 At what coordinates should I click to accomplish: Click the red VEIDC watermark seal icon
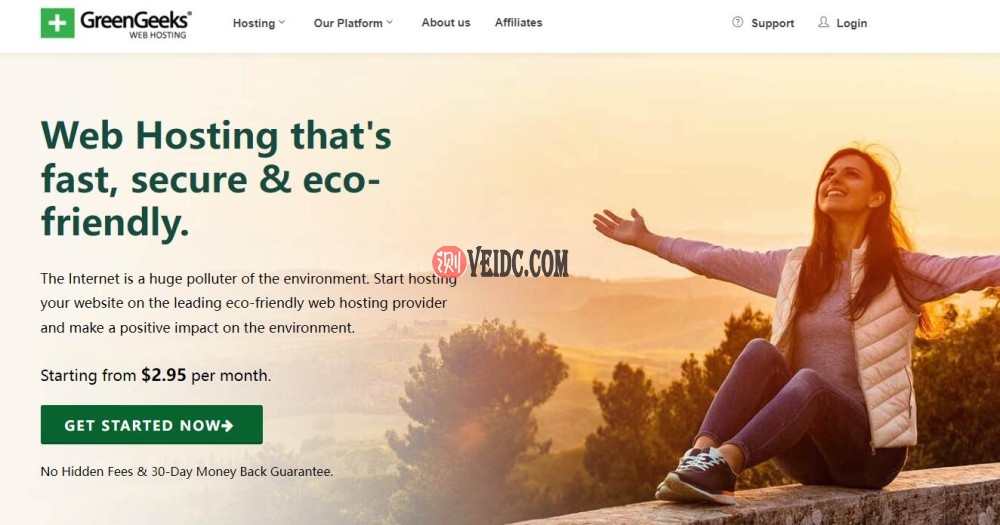pyautogui.click(x=449, y=262)
